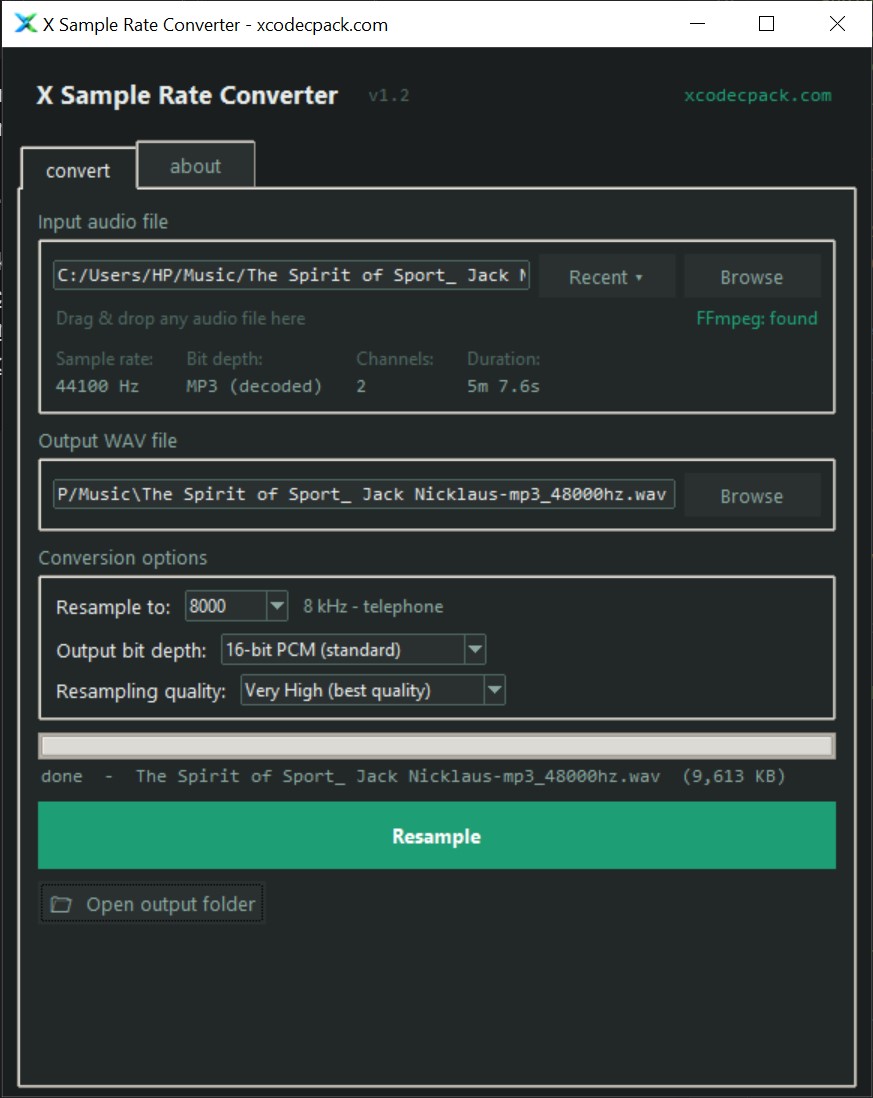Click the 8000 sample rate value box
The image size is (873, 1098).
225,606
